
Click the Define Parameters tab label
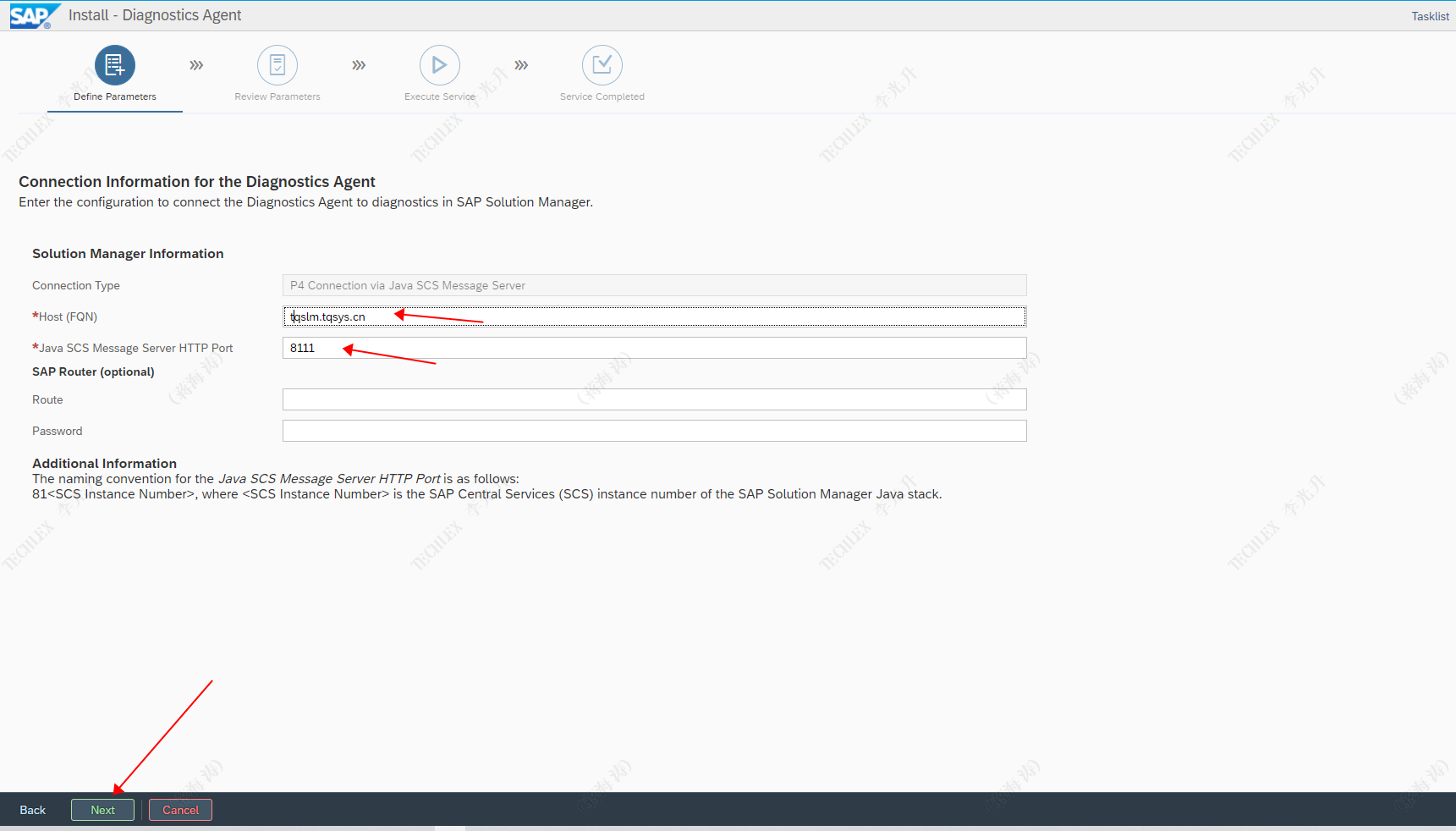pos(115,96)
